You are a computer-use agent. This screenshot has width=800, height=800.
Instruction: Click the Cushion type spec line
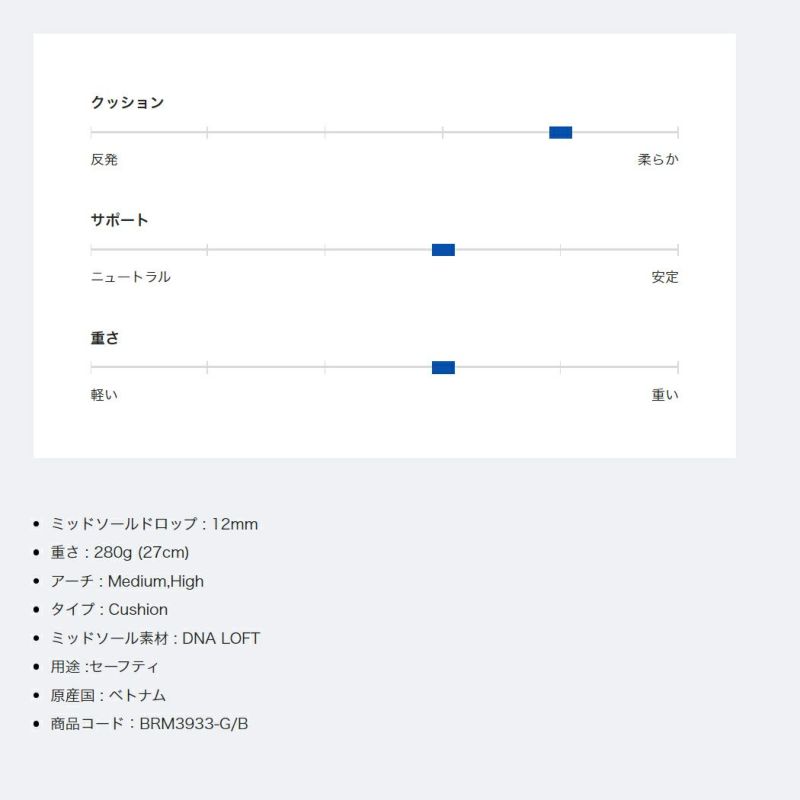[x=109, y=609]
